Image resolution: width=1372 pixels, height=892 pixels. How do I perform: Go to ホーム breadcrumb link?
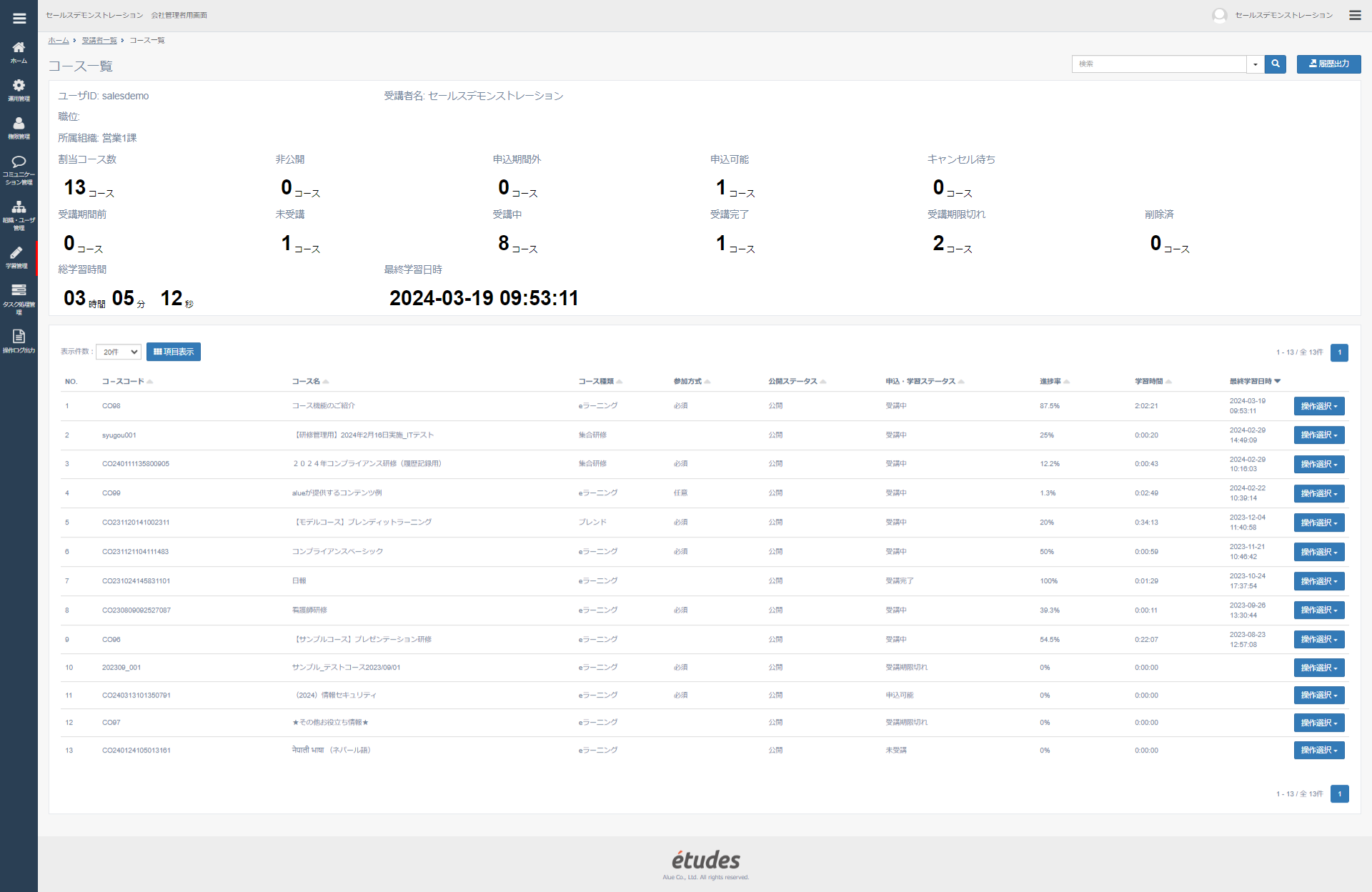coord(59,41)
